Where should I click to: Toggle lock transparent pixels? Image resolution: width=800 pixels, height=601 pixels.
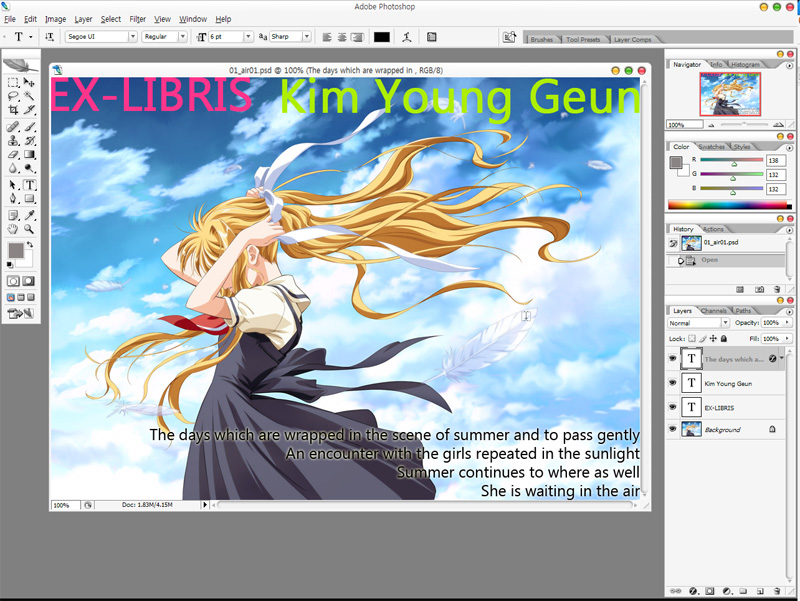coord(692,338)
